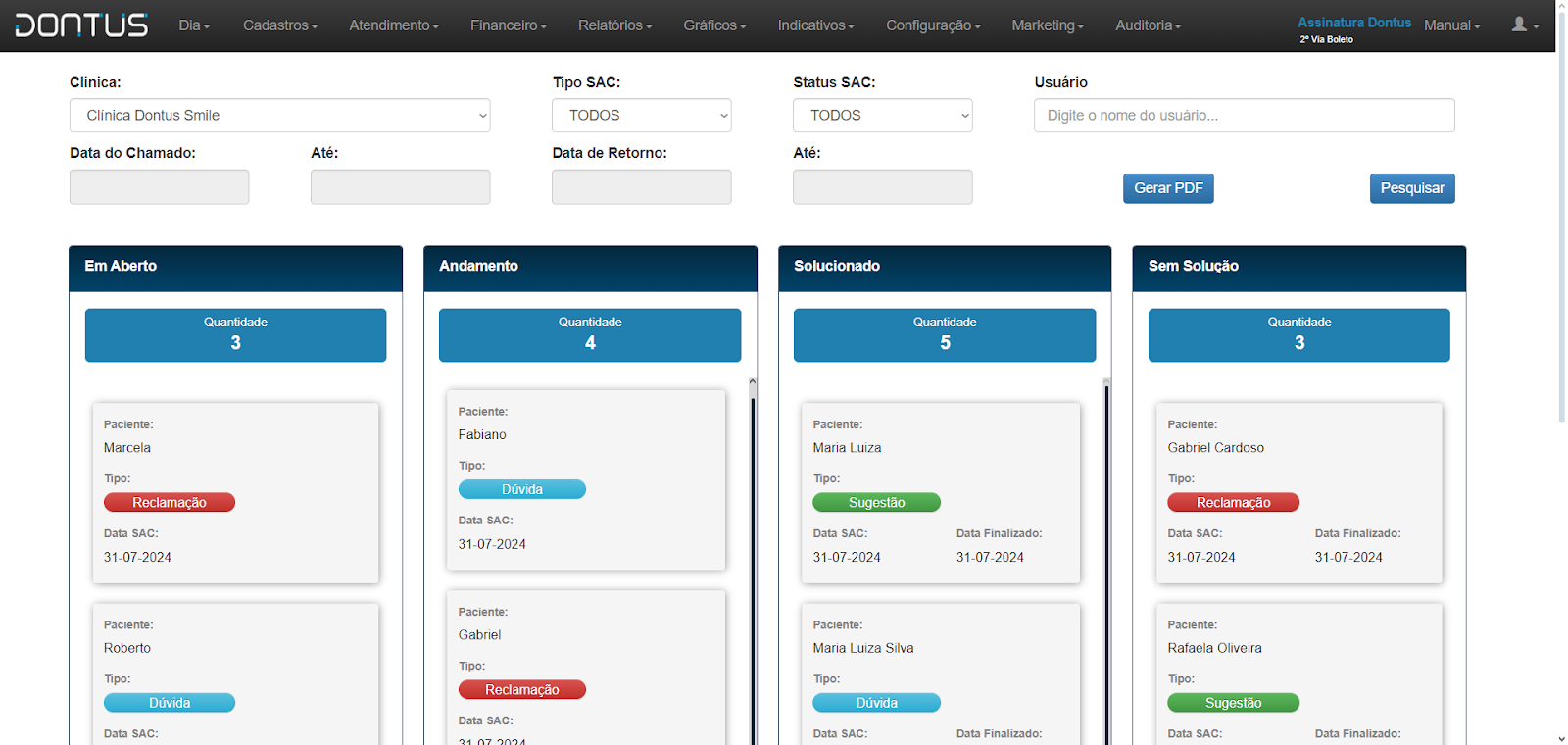Click Quantidade 4 box under Andamento
Image resolution: width=1568 pixels, height=745 pixels.
(x=590, y=335)
